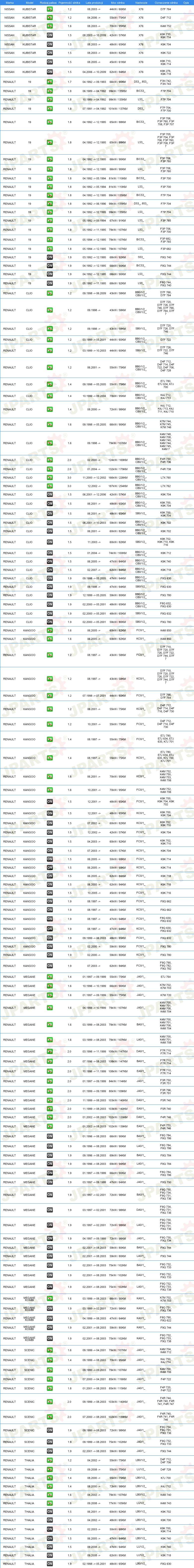Click diesel ON icon in NISSAN KUBISTAR K9K 722 row

click(x=50, y=53)
